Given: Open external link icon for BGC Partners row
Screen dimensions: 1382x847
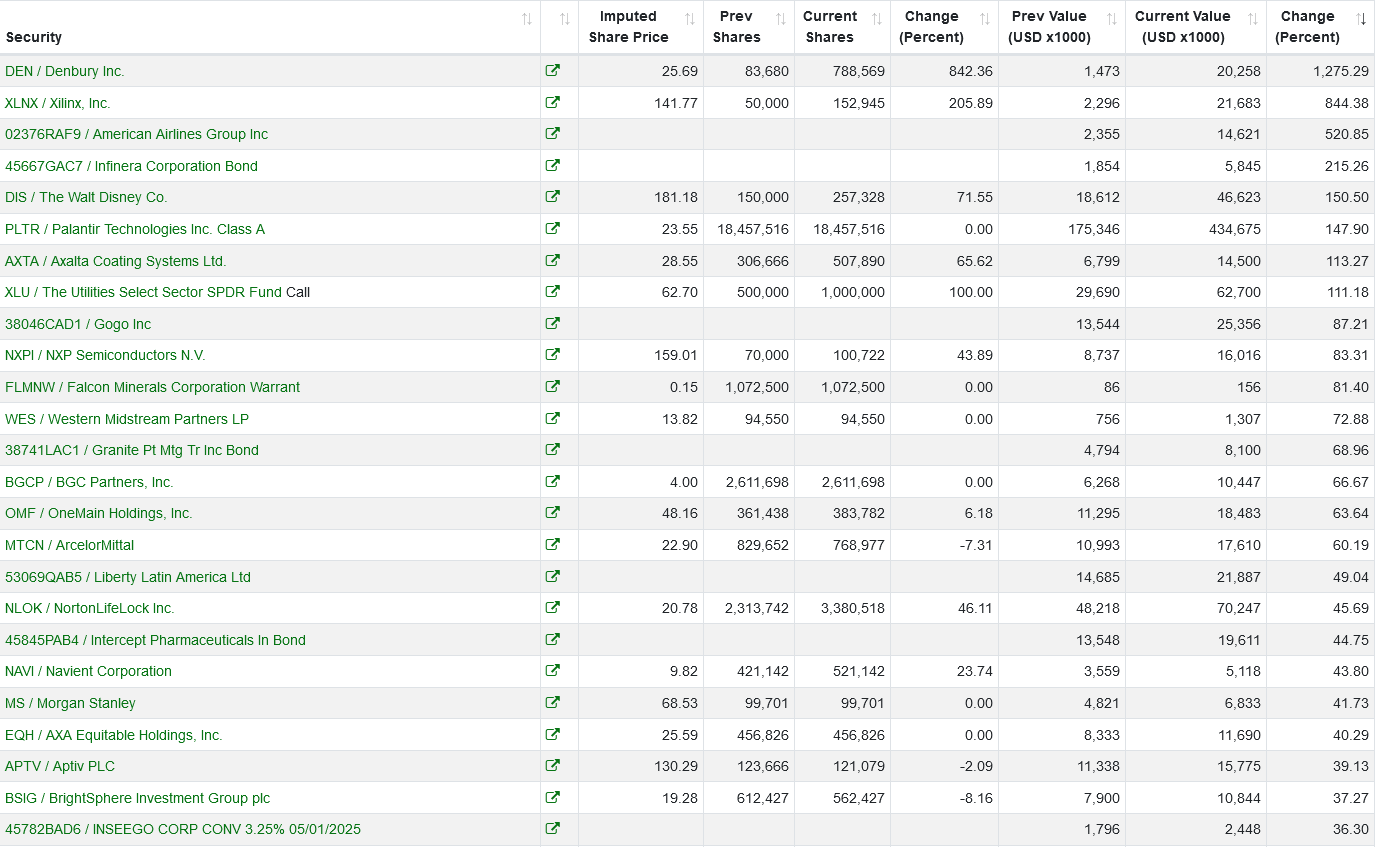Looking at the screenshot, I should (x=553, y=482).
